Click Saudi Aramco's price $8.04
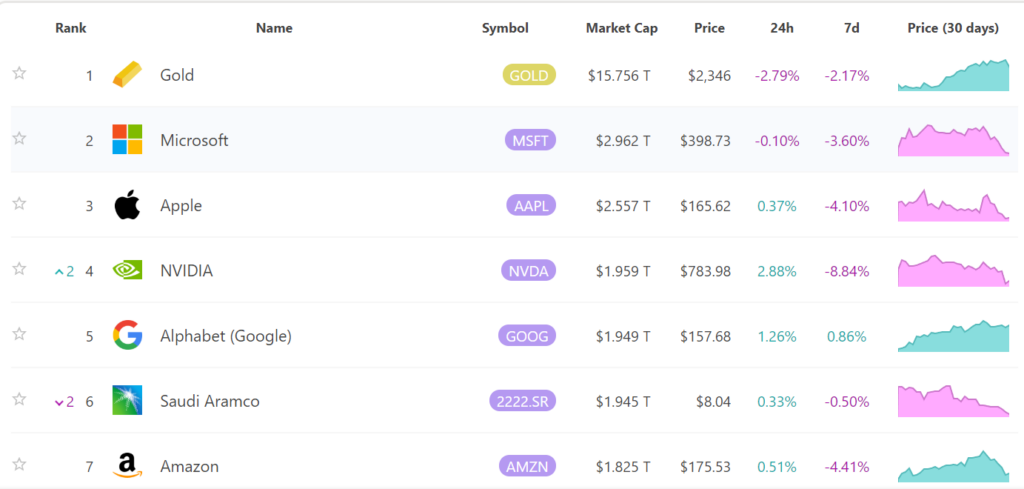This screenshot has width=1024, height=489. point(713,402)
